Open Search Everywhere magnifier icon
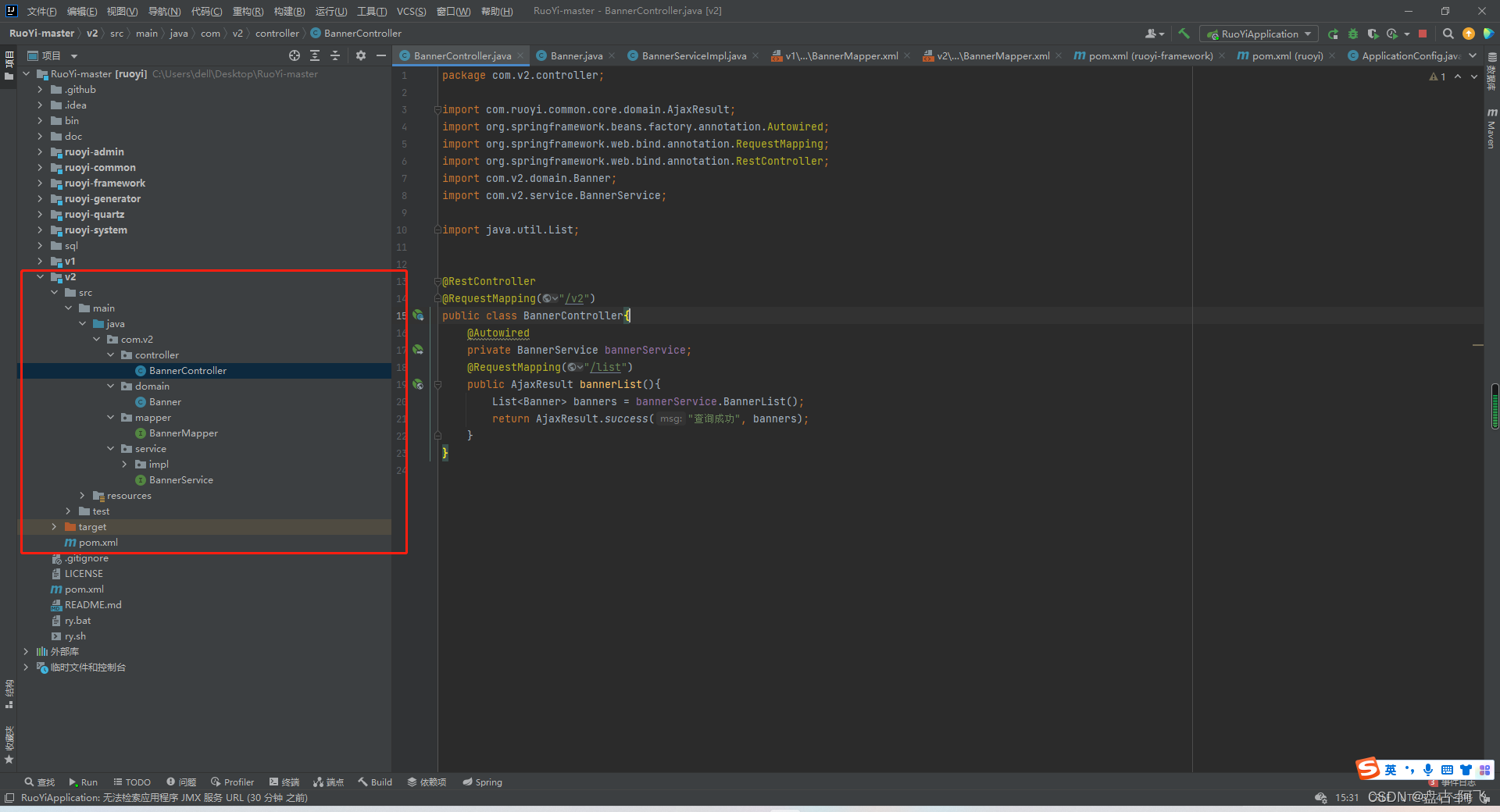This screenshot has width=1500, height=812. click(1448, 34)
